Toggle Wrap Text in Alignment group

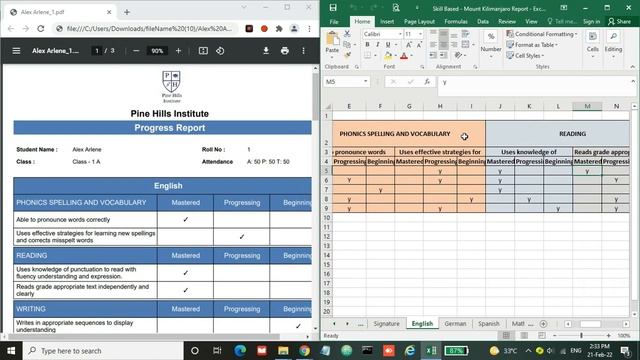point(465,34)
